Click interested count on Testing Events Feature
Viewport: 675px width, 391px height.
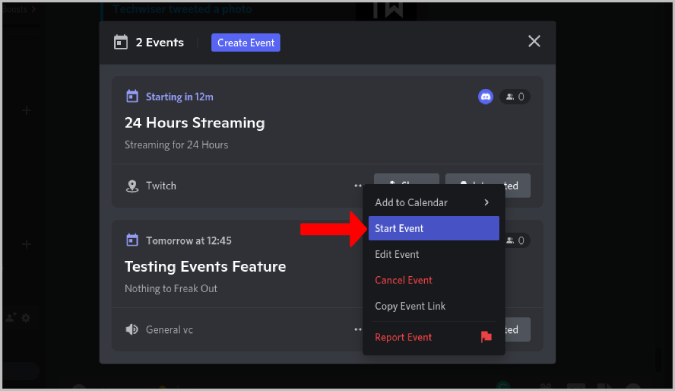click(x=517, y=240)
